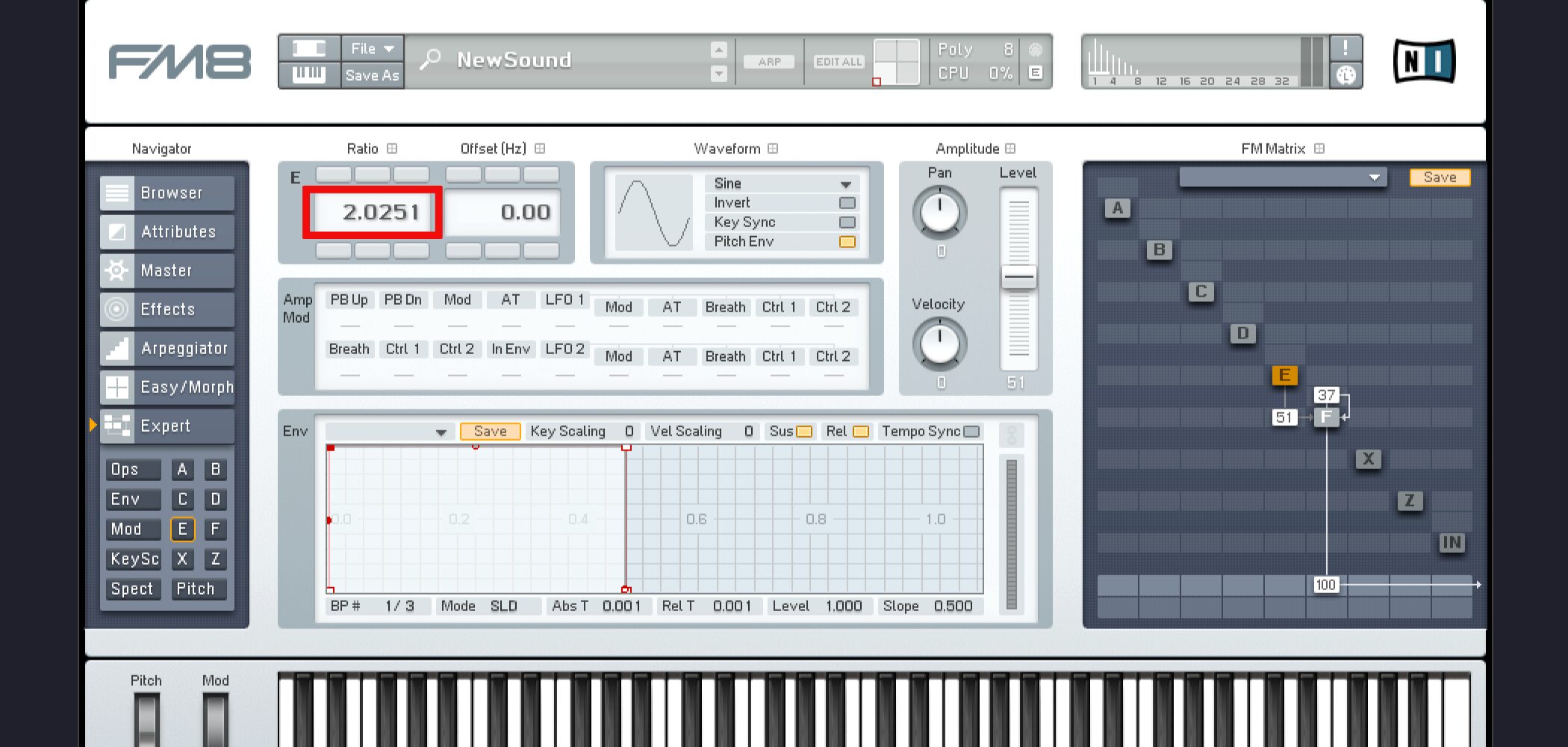Select operator X in the FM Matrix
Screen dimensions: 1568x747
pos(1368,459)
